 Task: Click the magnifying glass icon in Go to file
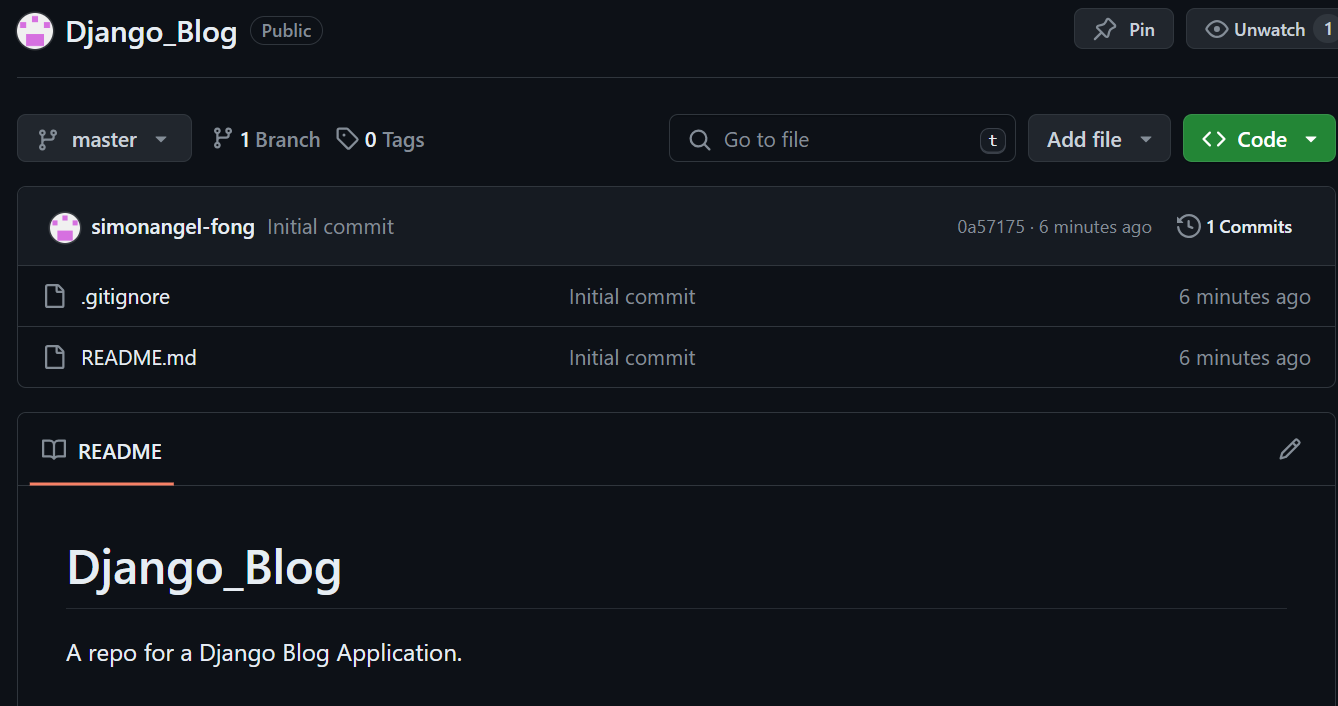pos(700,139)
